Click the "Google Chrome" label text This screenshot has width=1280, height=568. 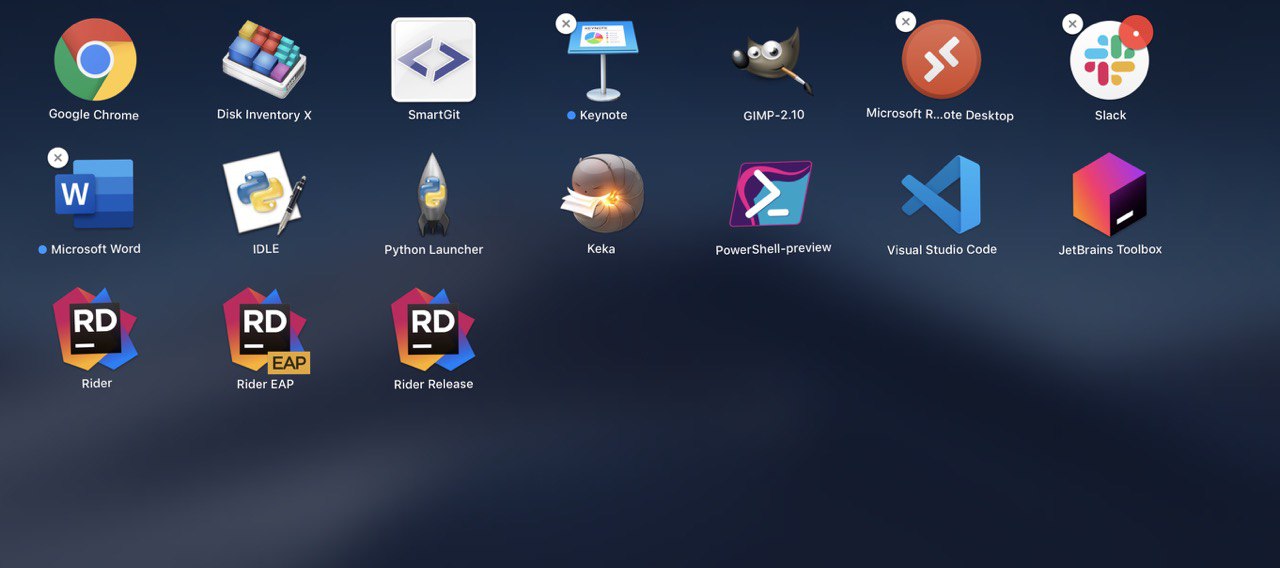94,115
